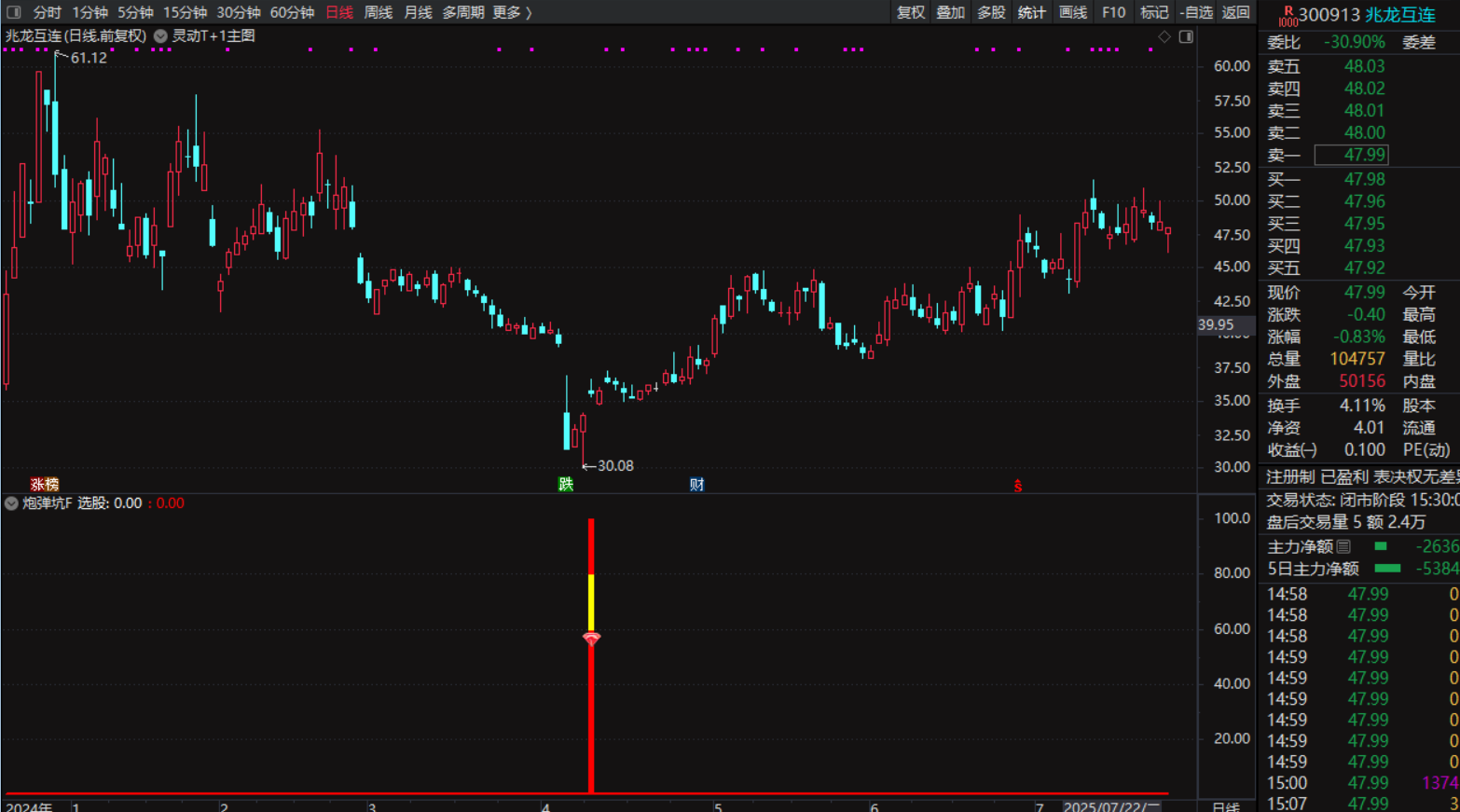1460x812 pixels.
Task: Click the 卖一 price 47.99 field
Action: (x=1351, y=155)
